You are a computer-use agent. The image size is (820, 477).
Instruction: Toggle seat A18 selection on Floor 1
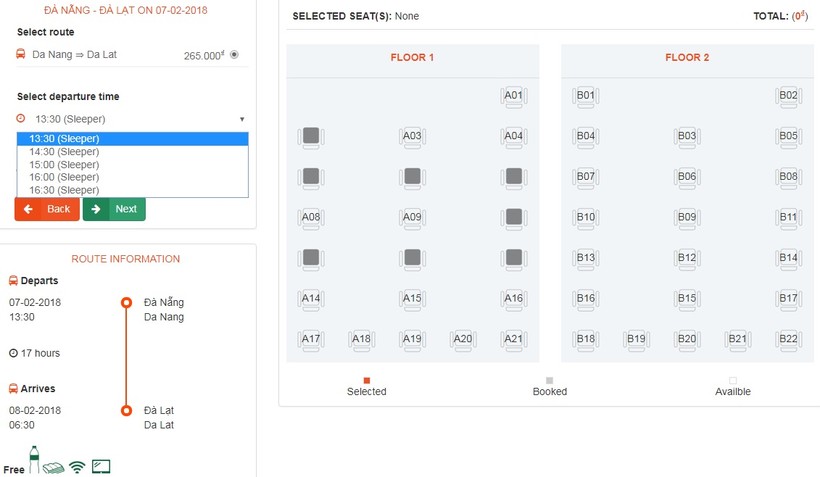click(361, 339)
